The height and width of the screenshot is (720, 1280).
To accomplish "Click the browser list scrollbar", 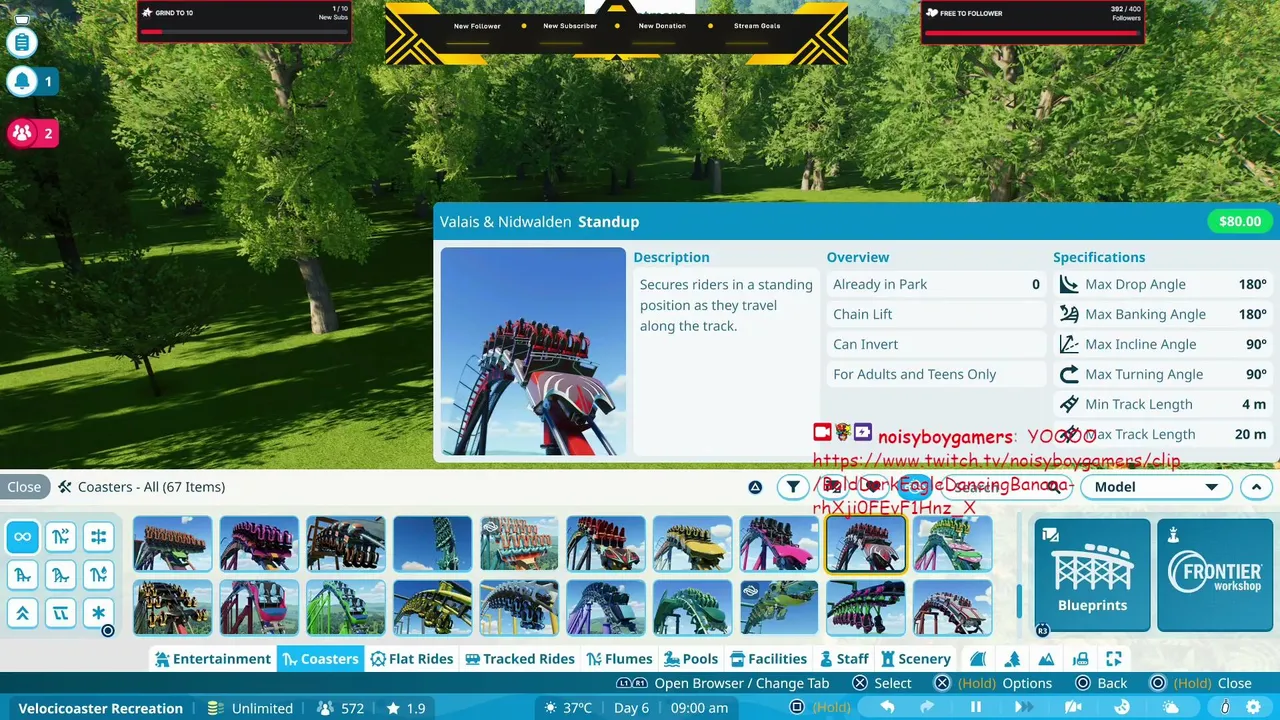I will point(1019,601).
